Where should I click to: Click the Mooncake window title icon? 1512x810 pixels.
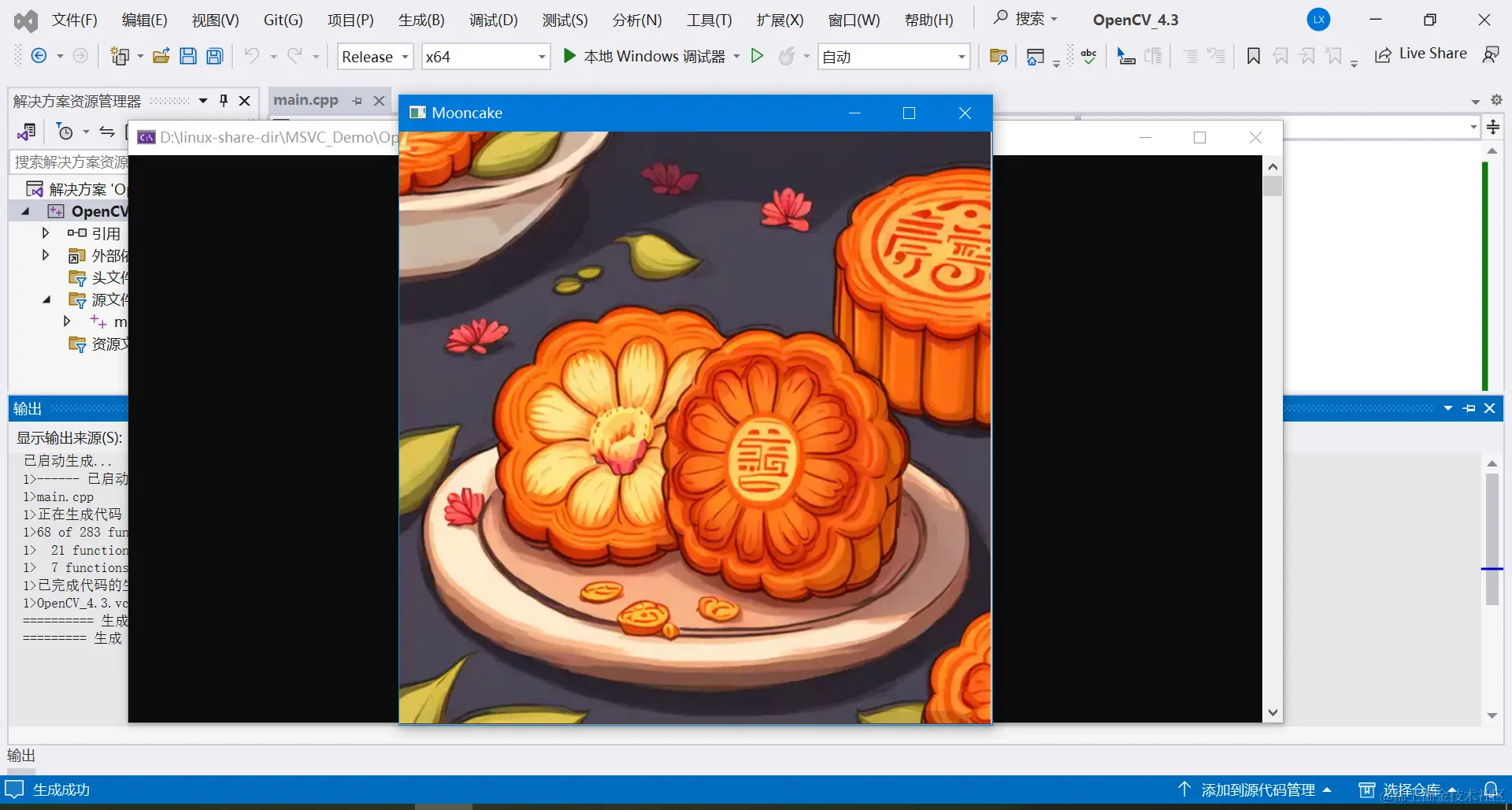pyautogui.click(x=417, y=113)
